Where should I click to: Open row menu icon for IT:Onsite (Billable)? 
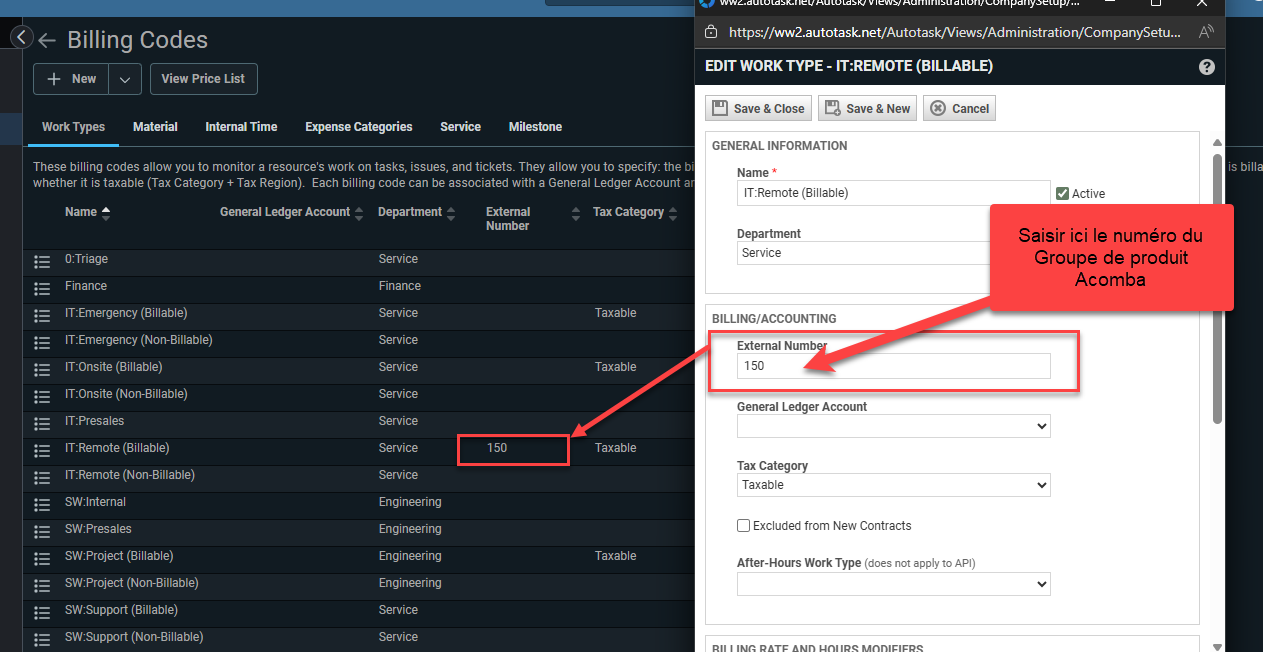click(42, 369)
